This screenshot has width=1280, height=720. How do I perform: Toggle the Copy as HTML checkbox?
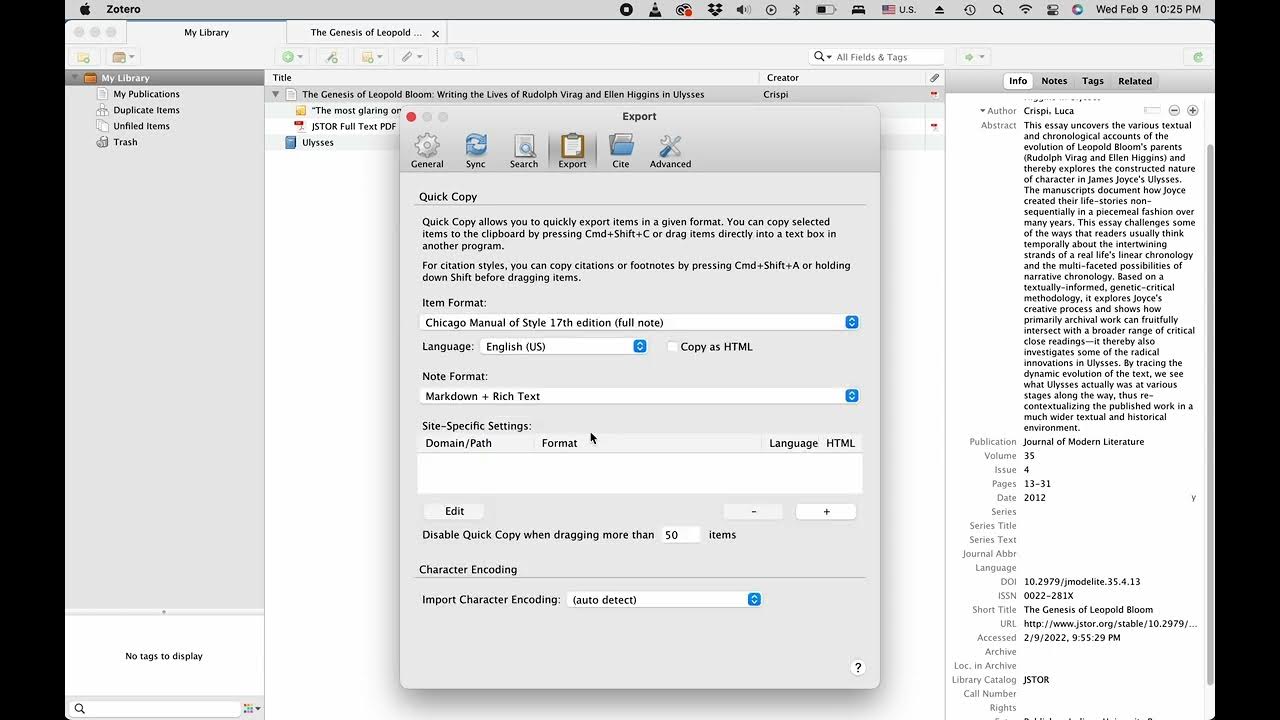(x=672, y=346)
